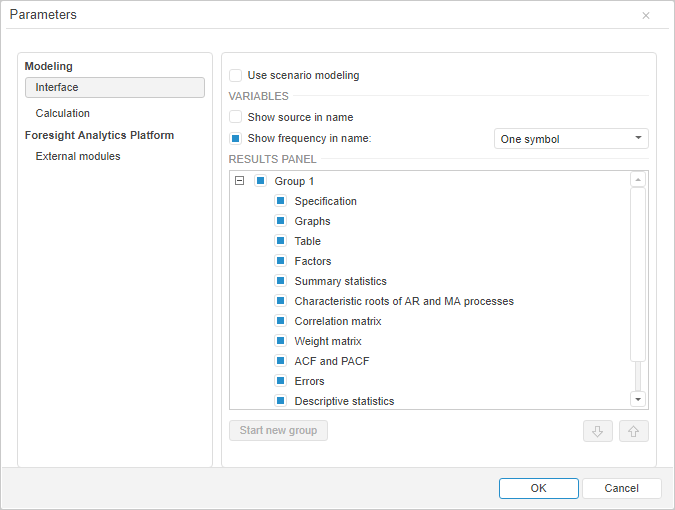Open the Calculation section
The image size is (675, 510).
pyautogui.click(x=63, y=113)
